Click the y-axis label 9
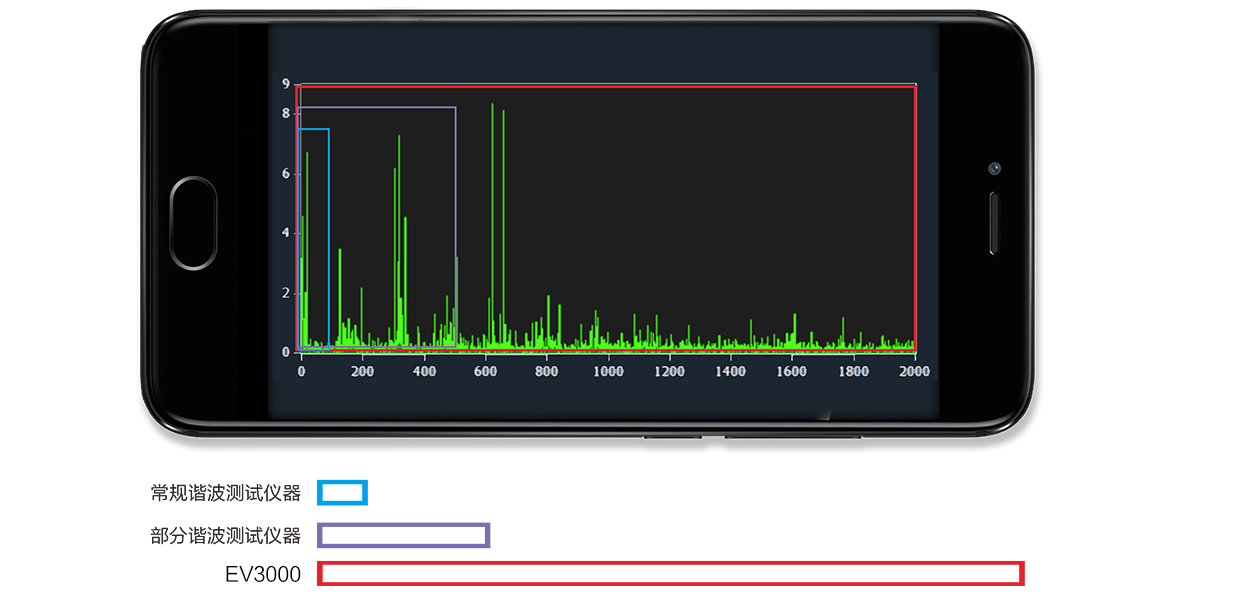Viewport: 1240px width, 599px height. tap(285, 84)
